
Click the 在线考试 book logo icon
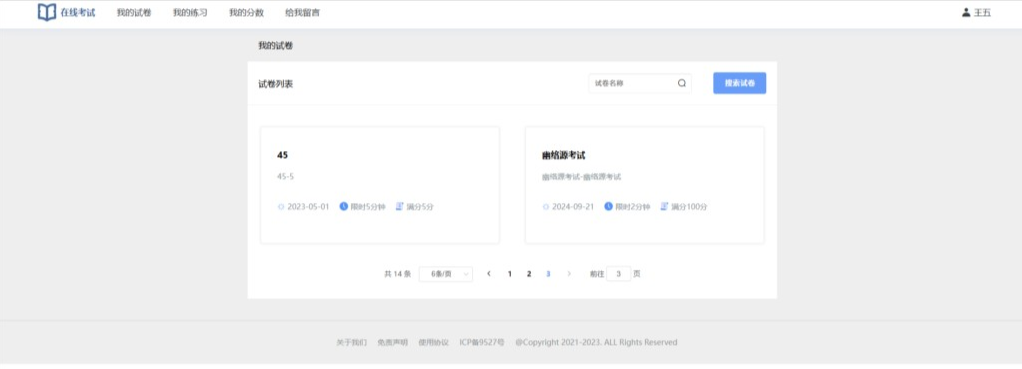[47, 12]
